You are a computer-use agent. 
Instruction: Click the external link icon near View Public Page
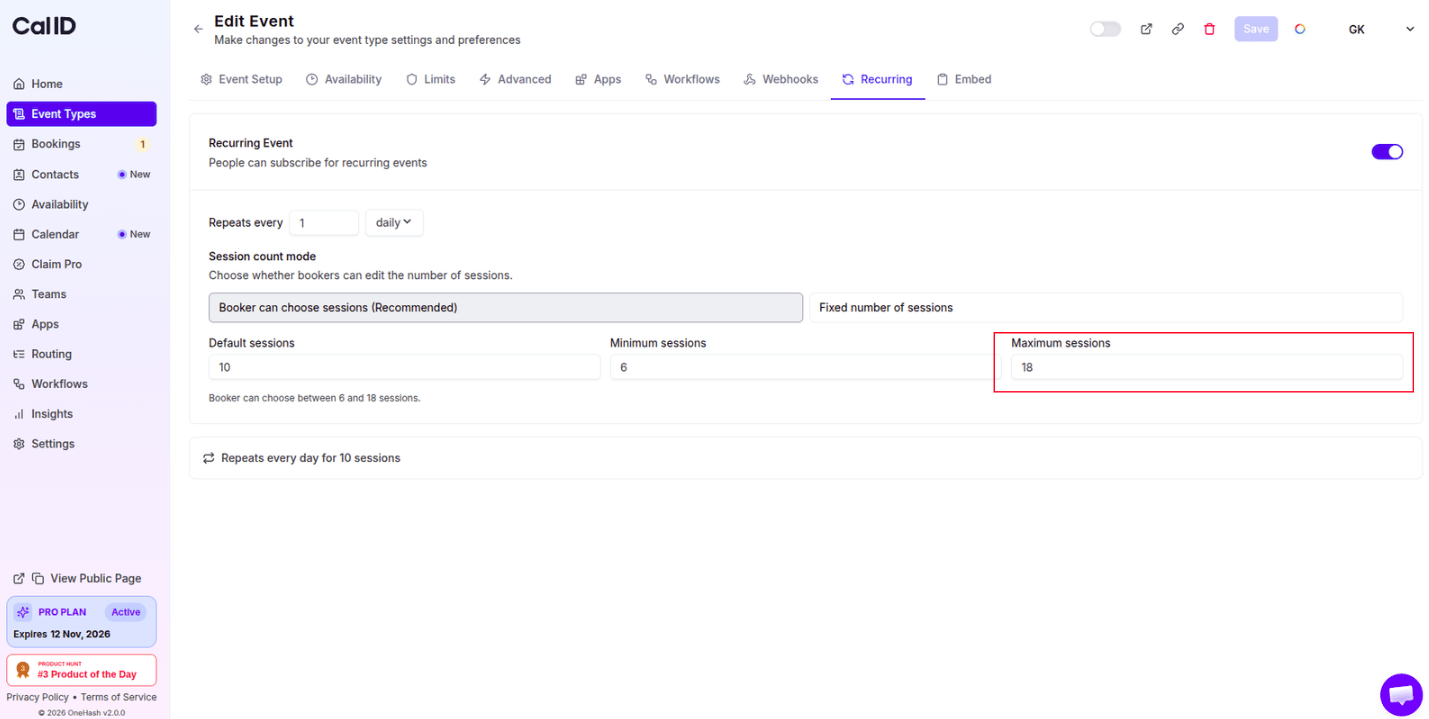click(19, 578)
